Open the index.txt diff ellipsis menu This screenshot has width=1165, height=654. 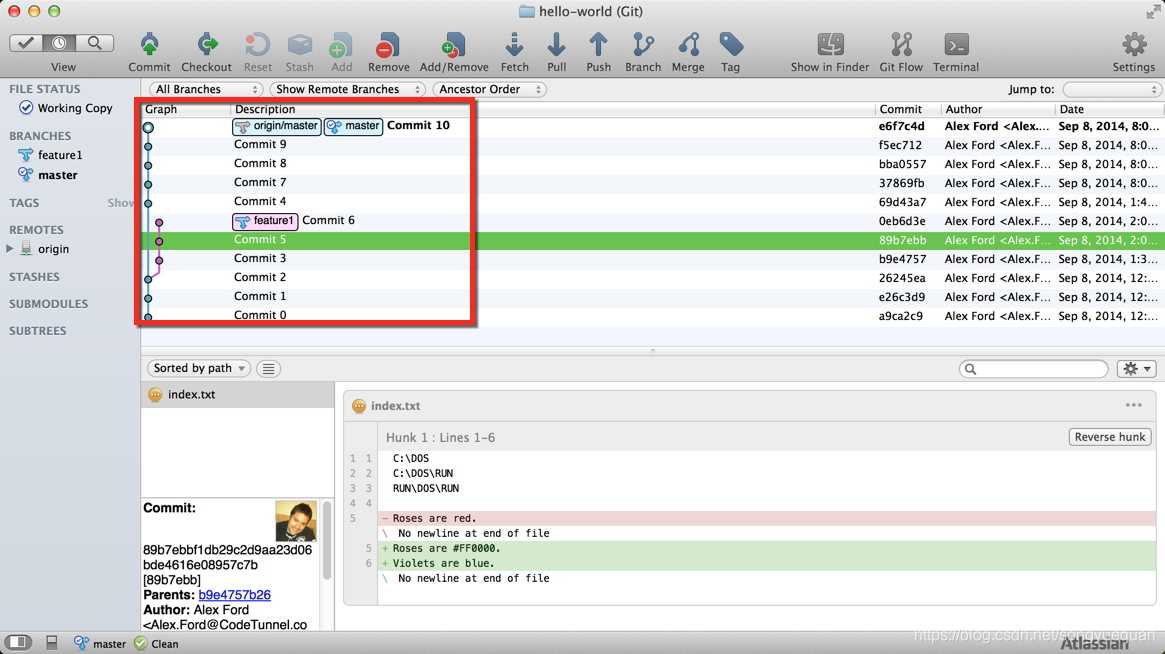coord(1133,406)
